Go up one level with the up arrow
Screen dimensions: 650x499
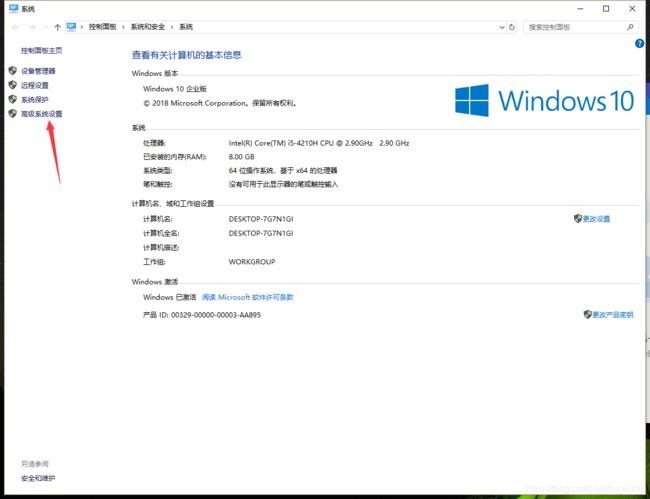pos(57,27)
